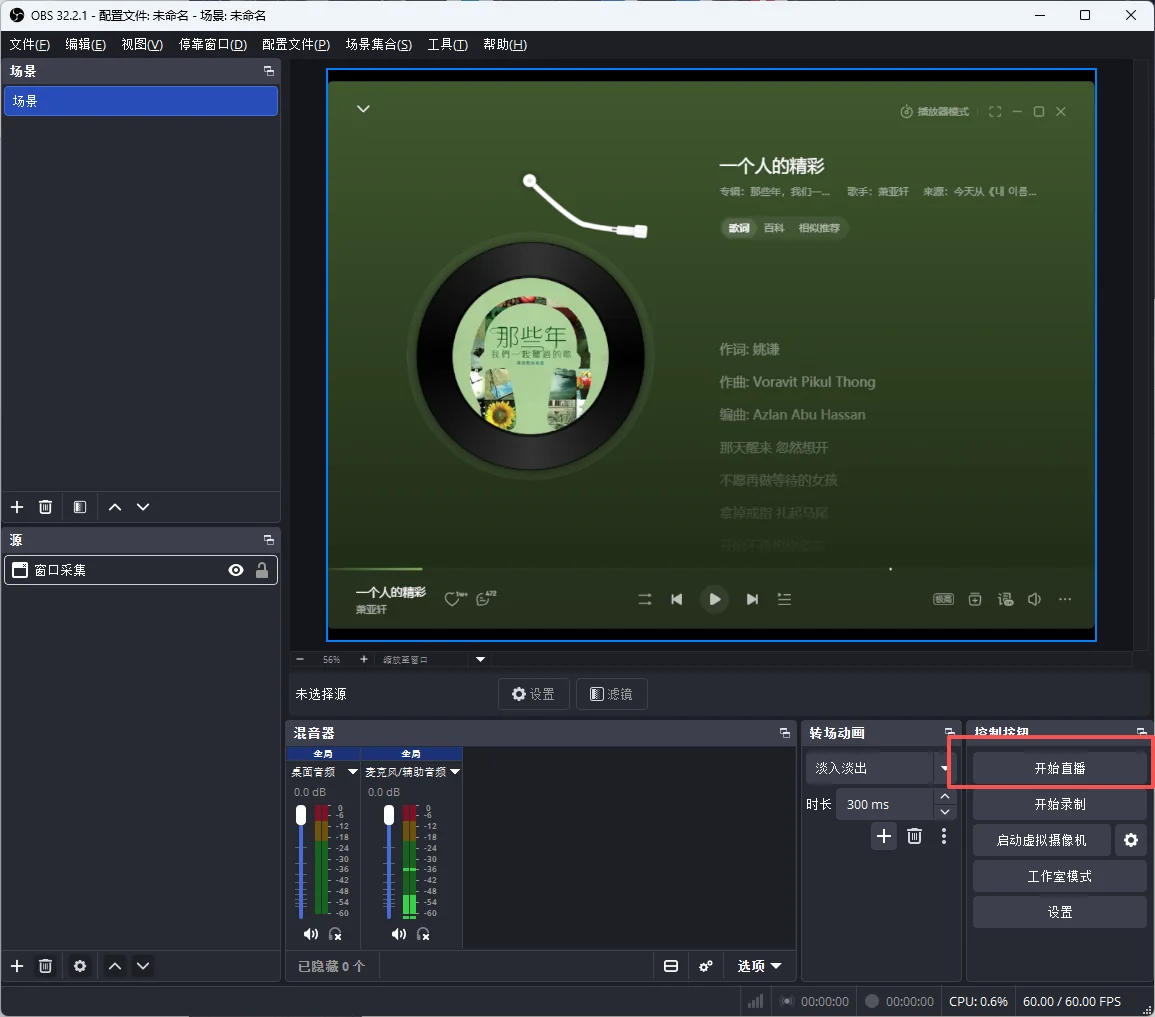Move scene up with arrow icon
The width and height of the screenshot is (1155, 1017).
[x=115, y=507]
